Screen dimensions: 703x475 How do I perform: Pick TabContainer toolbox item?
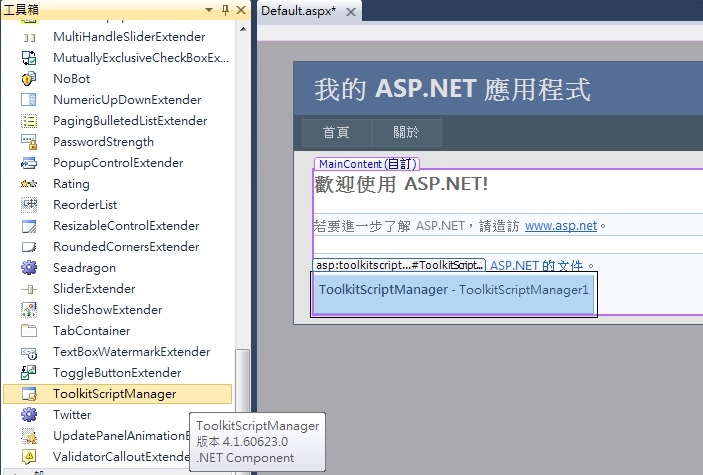92,331
